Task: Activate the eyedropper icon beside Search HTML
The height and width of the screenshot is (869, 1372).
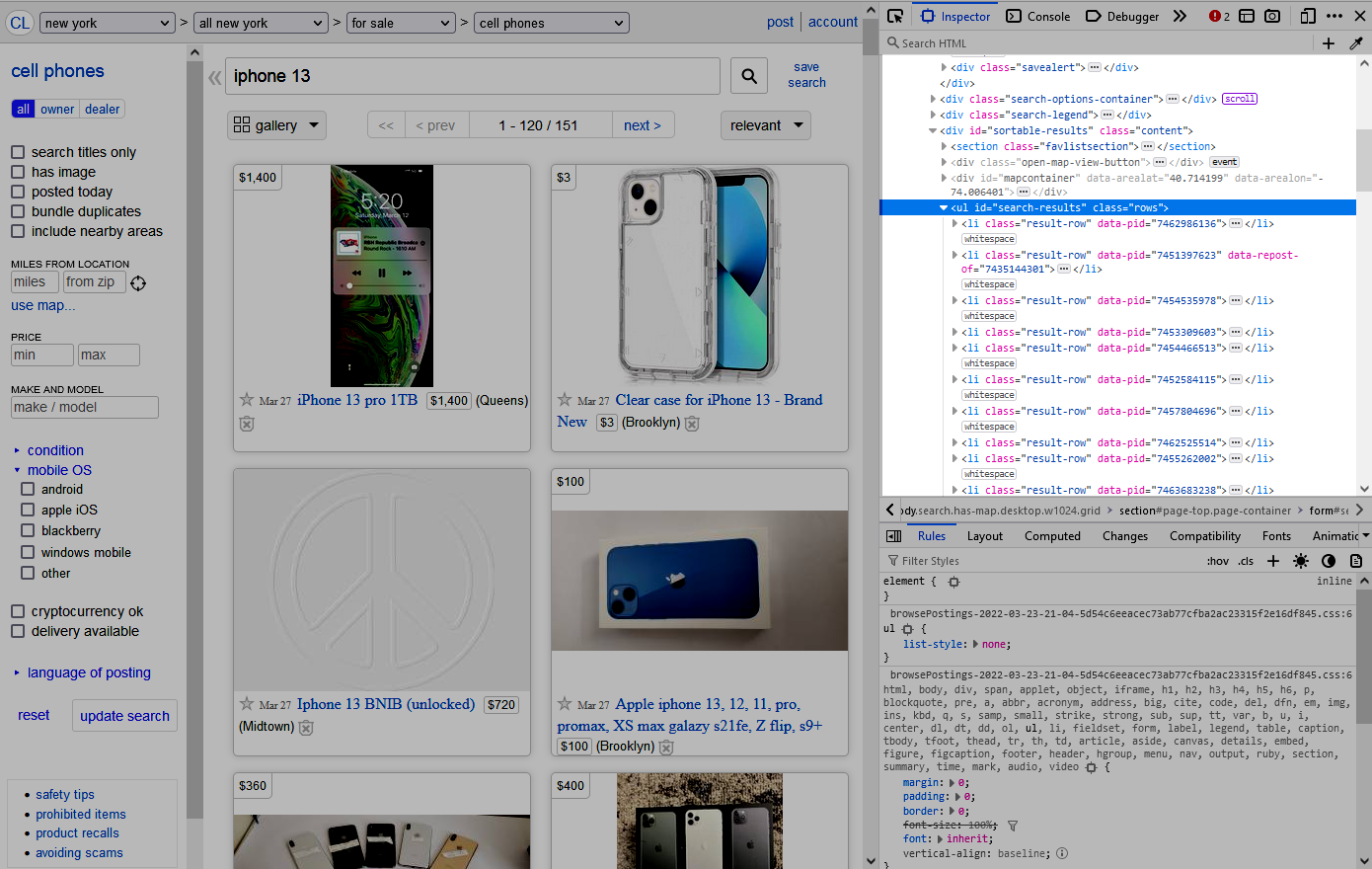Action: pyautogui.click(x=1357, y=43)
